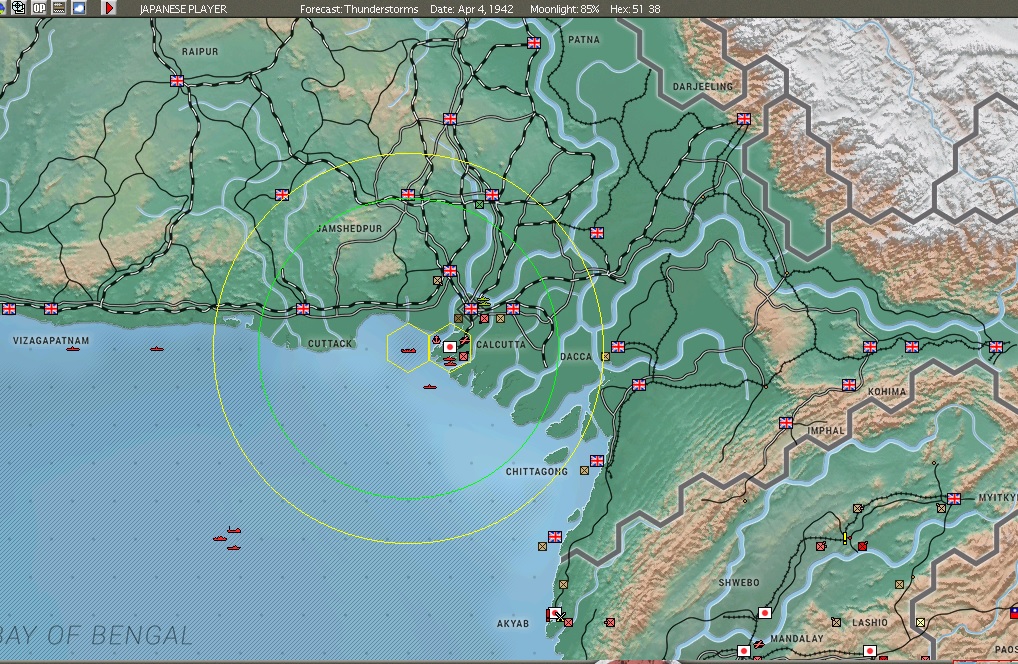
Task: Click the Hex: 51 38 coordinates readout
Action: click(635, 9)
